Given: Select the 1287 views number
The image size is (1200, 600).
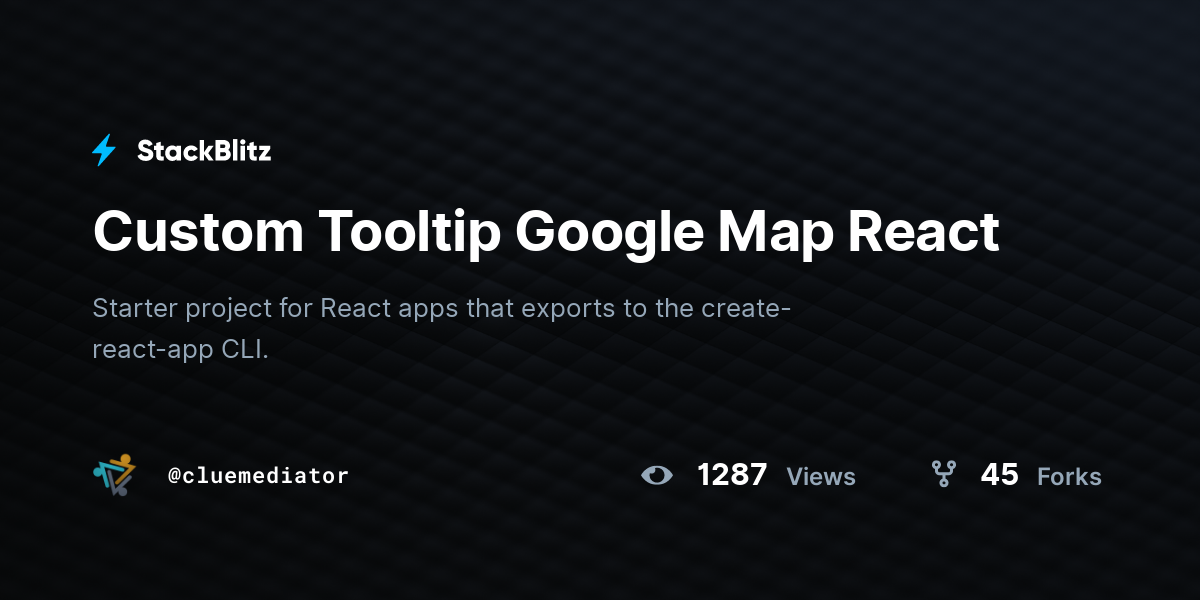Looking at the screenshot, I should (733, 476).
